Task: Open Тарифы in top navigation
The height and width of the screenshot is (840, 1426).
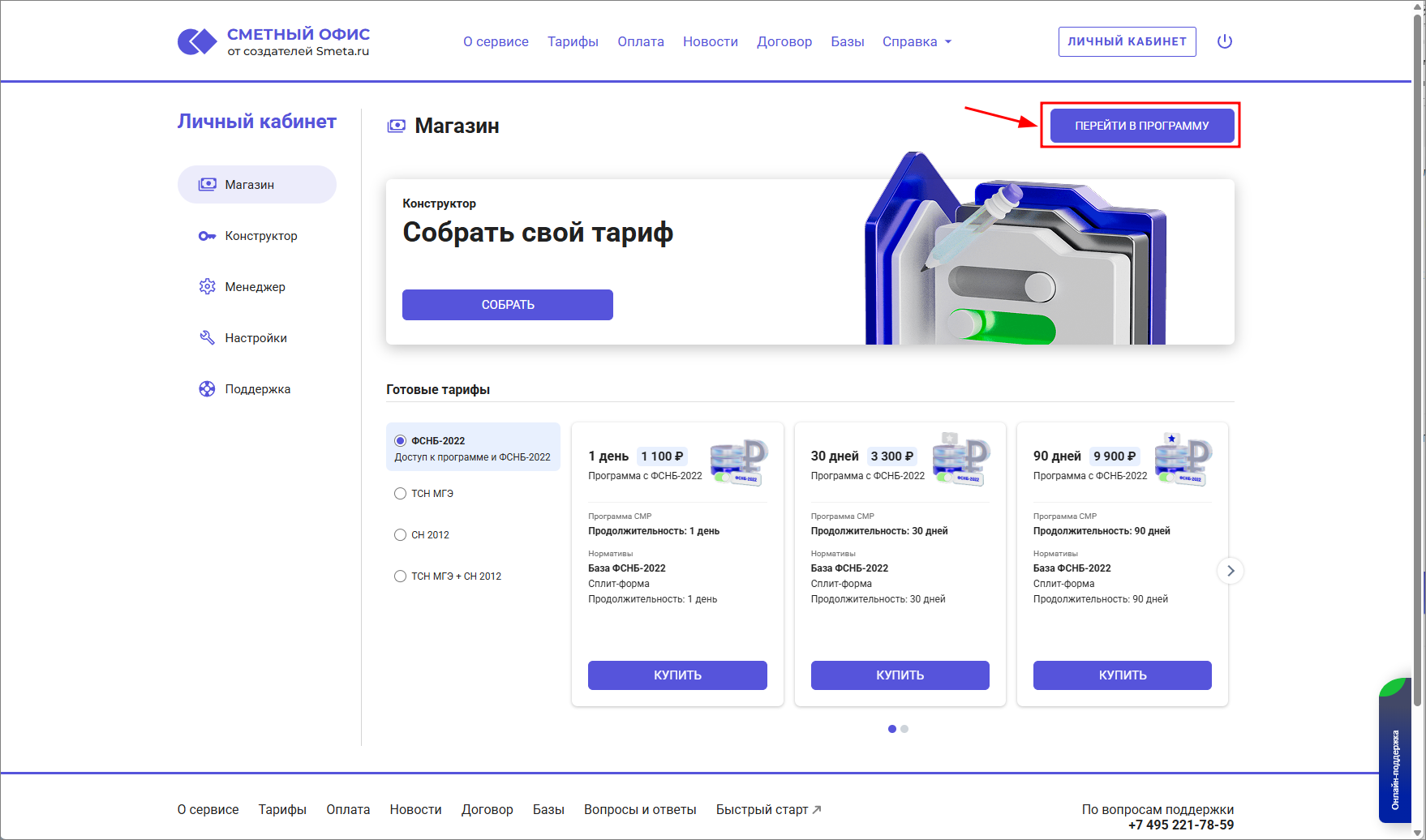Action: pos(573,41)
